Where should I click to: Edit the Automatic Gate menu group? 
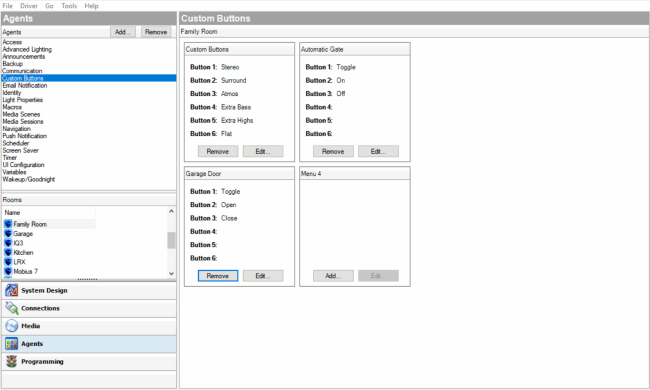(378, 151)
